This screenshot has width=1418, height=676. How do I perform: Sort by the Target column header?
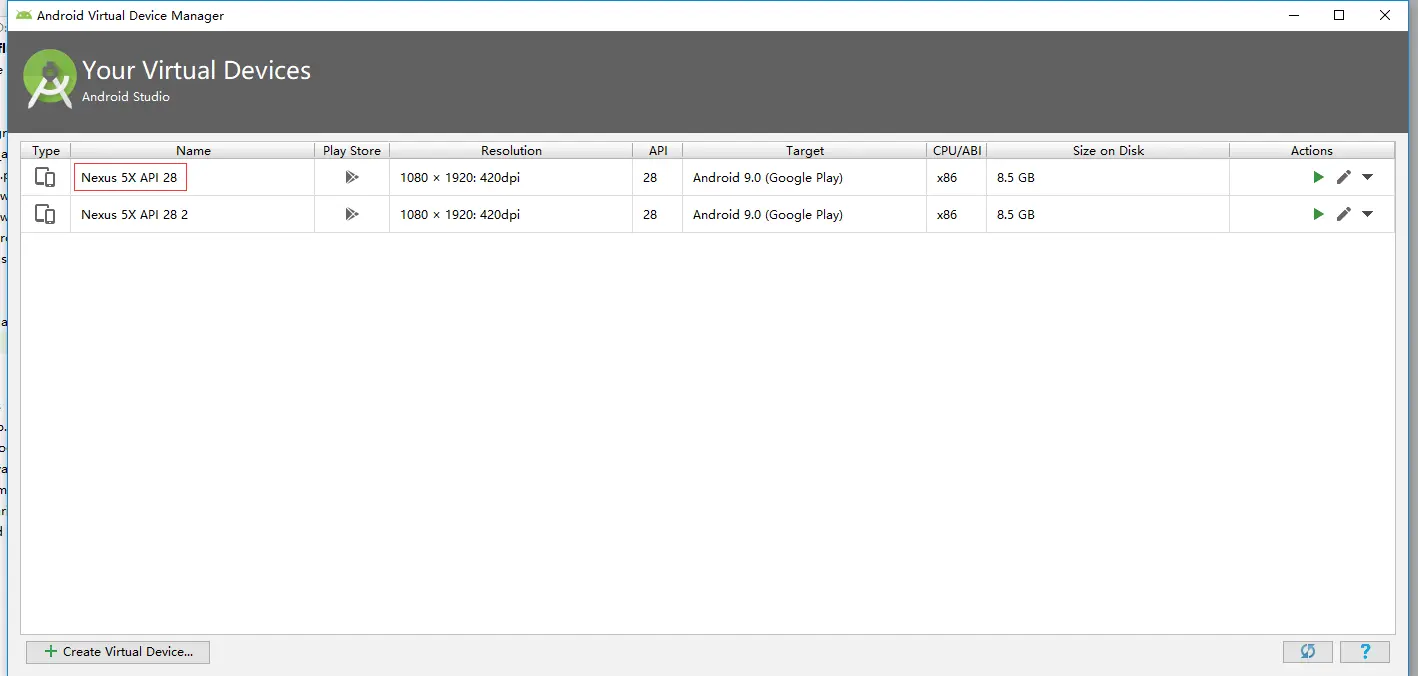tap(805, 150)
